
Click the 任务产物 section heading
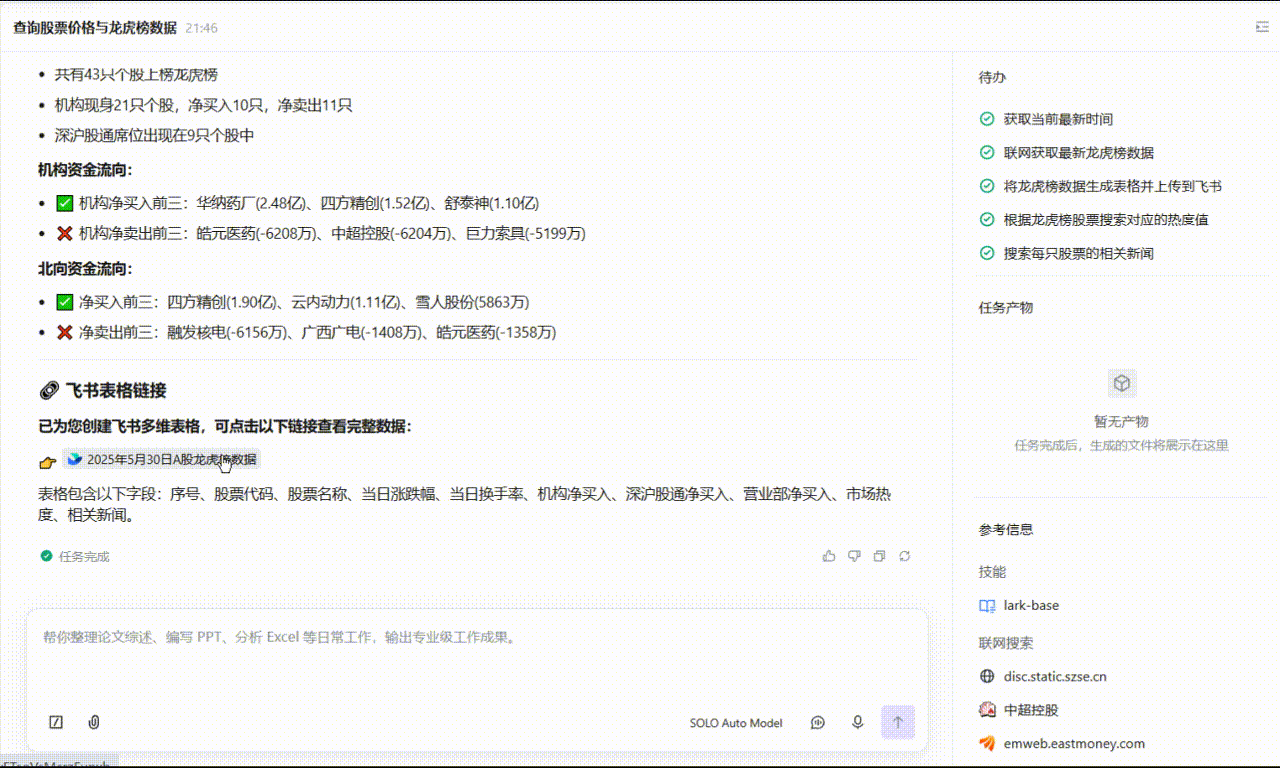[x=1006, y=308]
